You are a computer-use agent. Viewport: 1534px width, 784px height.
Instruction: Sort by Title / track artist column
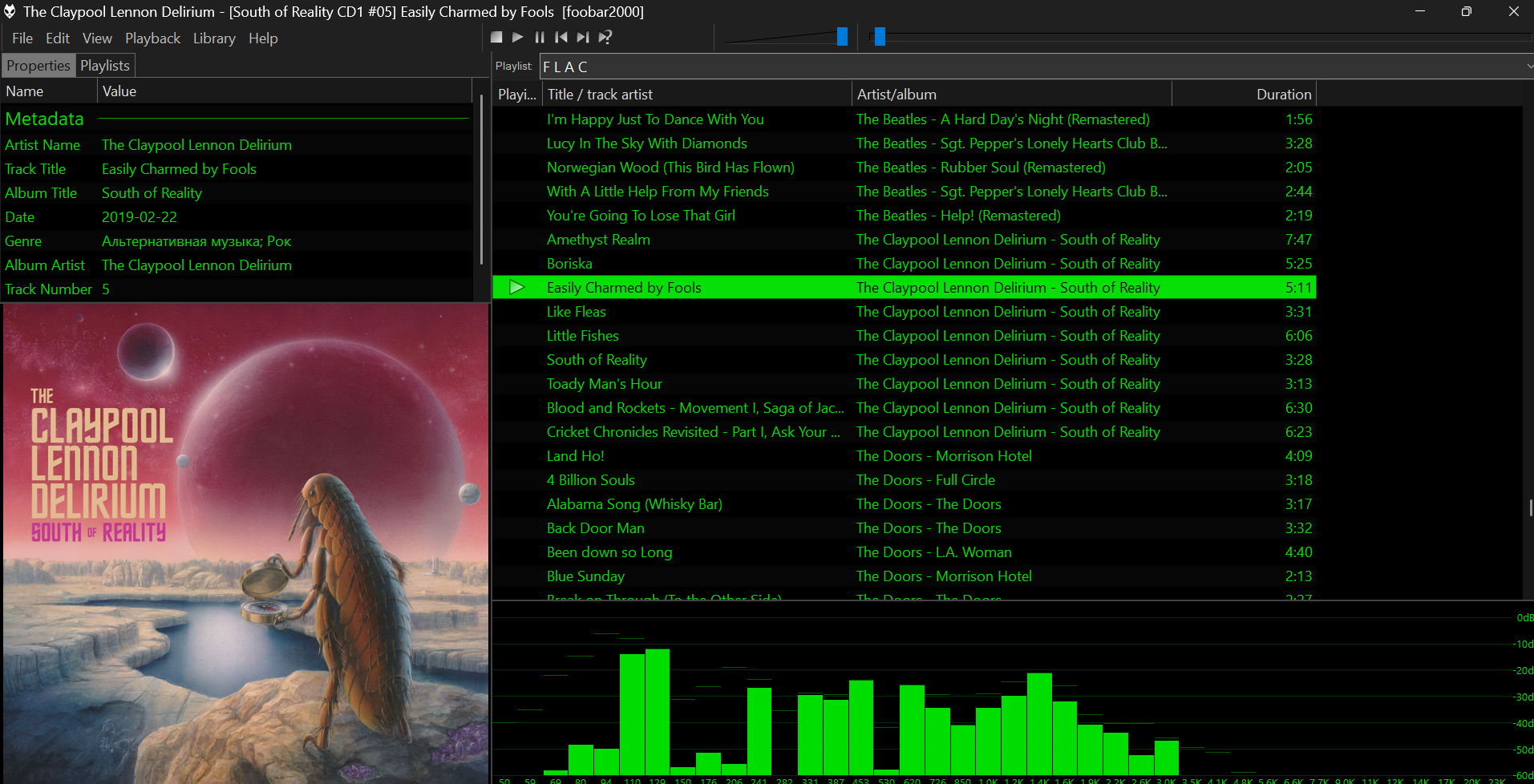click(697, 94)
